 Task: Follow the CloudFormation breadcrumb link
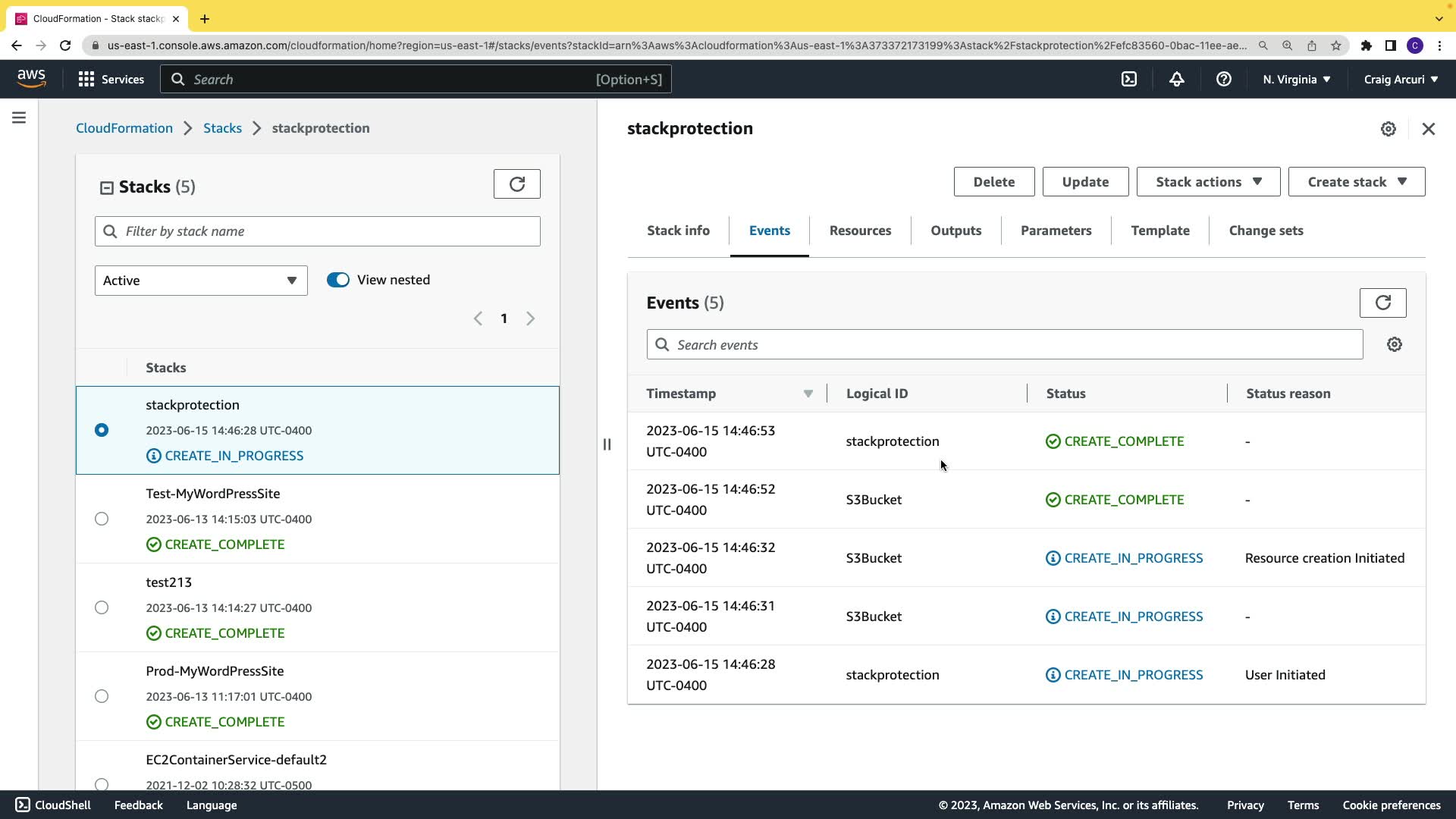tap(124, 128)
